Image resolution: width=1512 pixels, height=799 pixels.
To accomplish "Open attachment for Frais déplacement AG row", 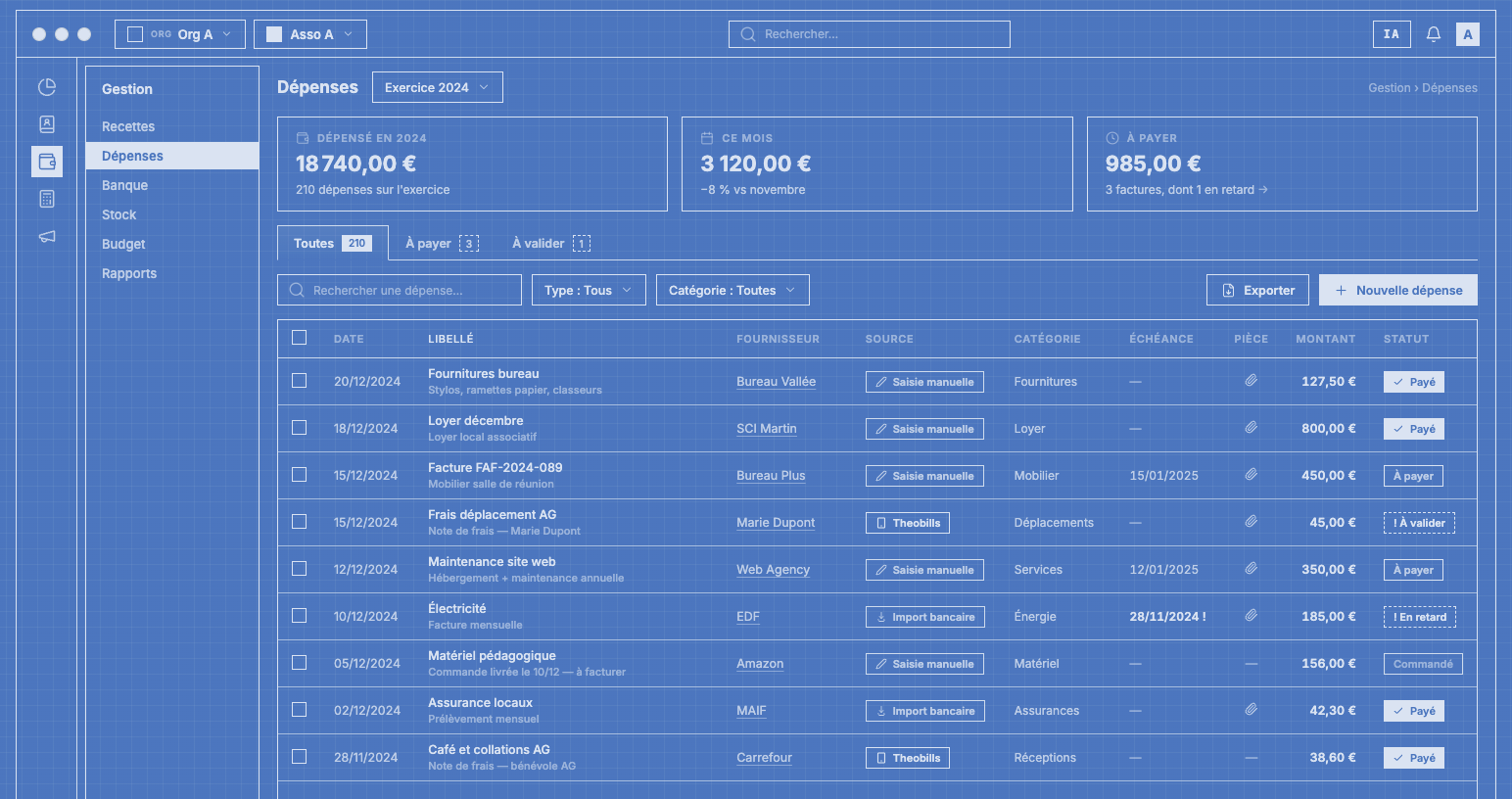I will point(1251,522).
